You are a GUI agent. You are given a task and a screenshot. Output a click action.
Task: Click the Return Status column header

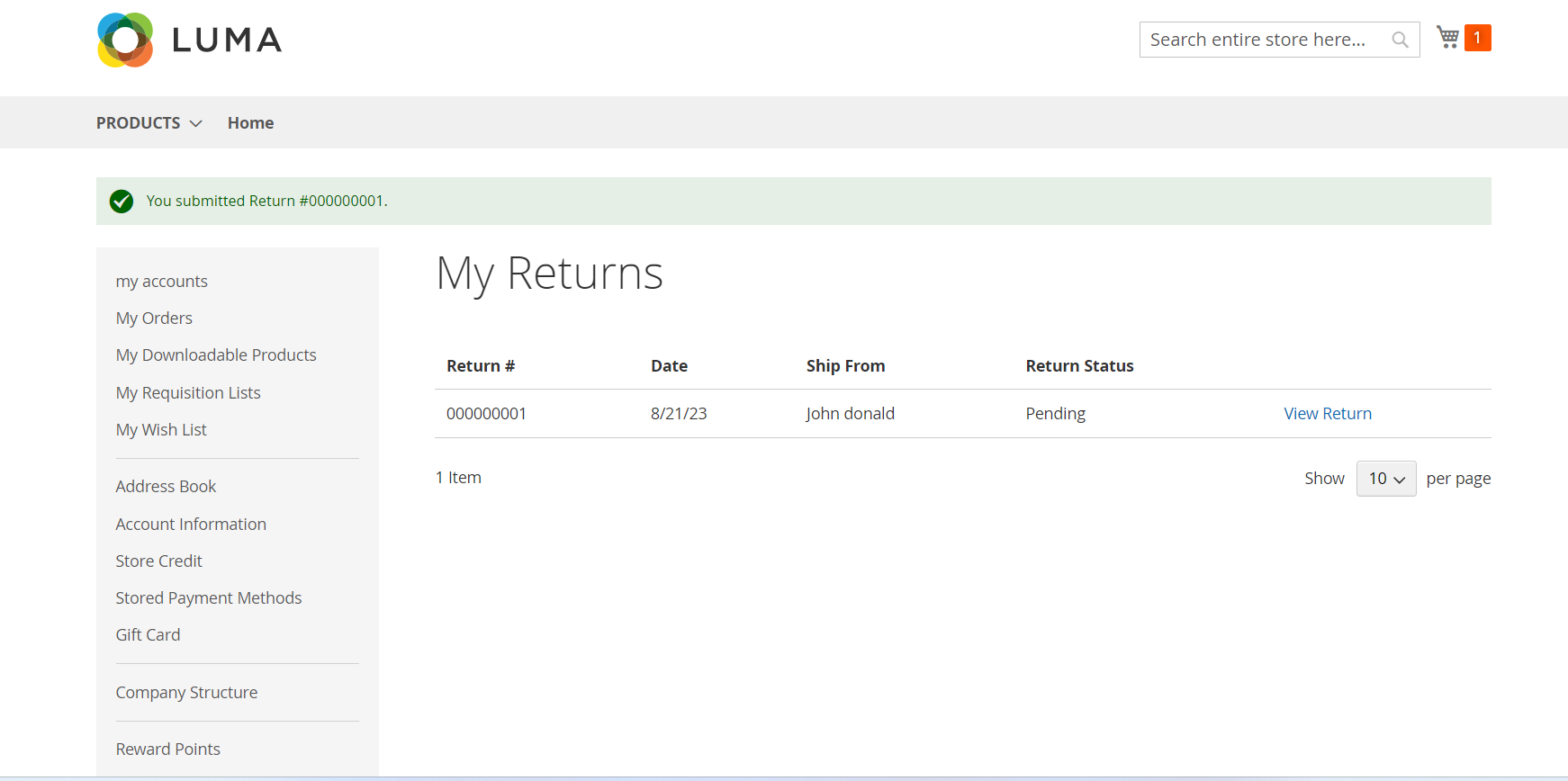[1079, 366]
